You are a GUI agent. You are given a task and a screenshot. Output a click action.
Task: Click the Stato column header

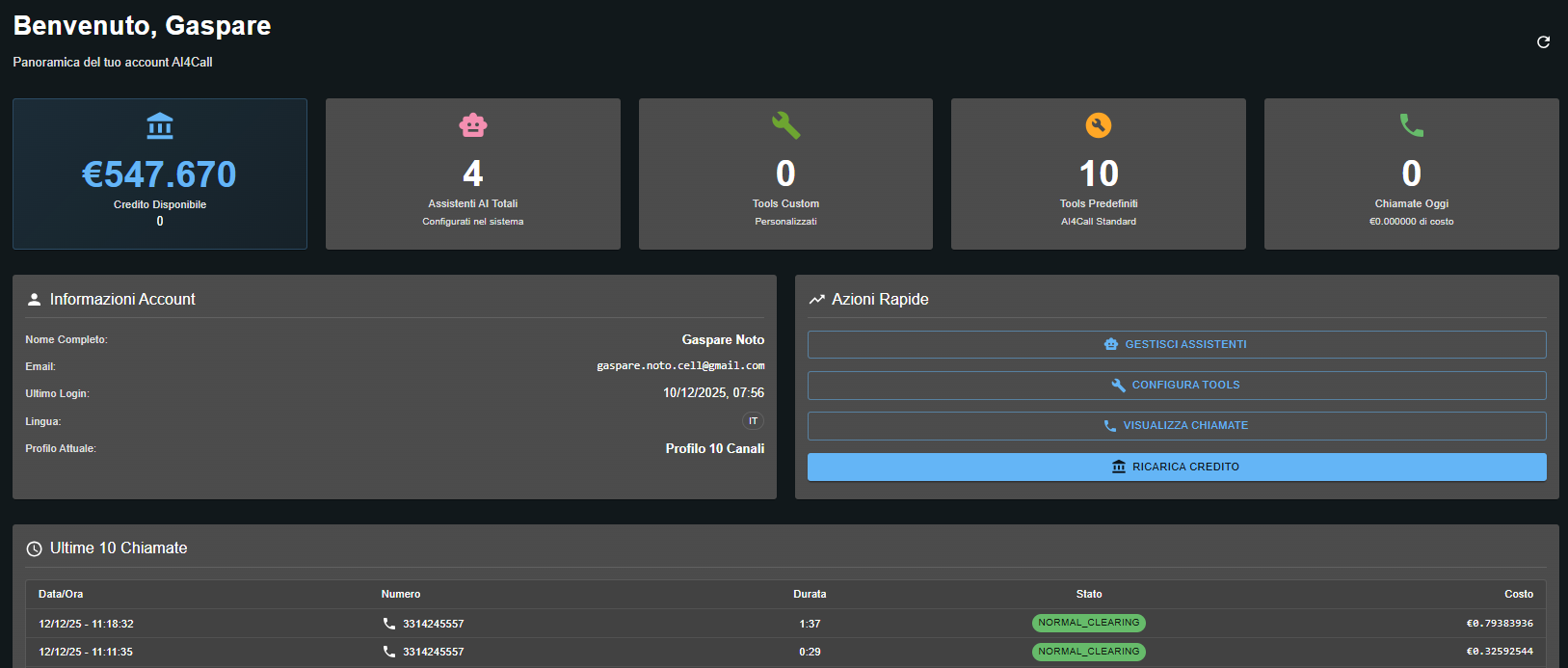(x=1089, y=594)
